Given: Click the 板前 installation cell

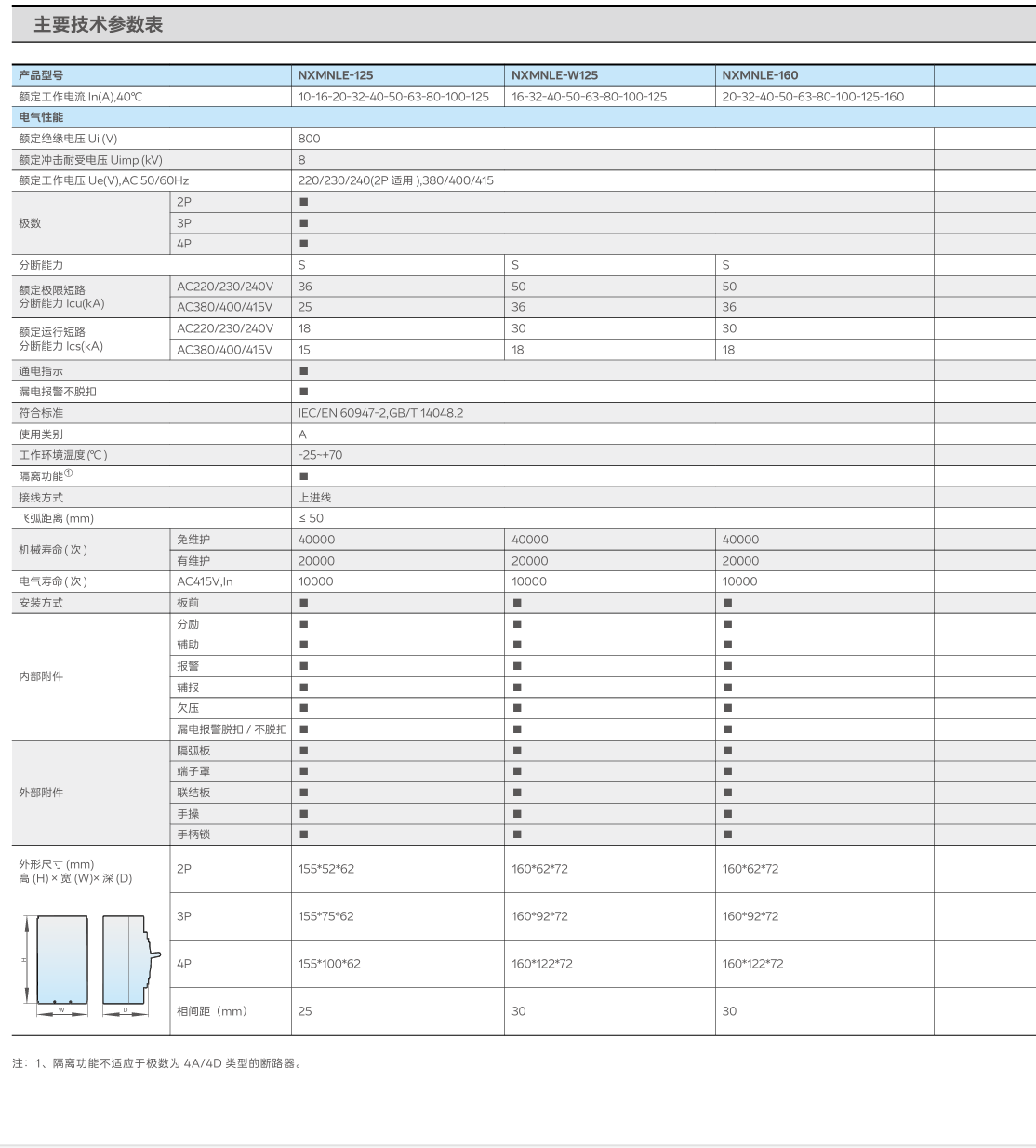Looking at the screenshot, I should (x=188, y=603).
